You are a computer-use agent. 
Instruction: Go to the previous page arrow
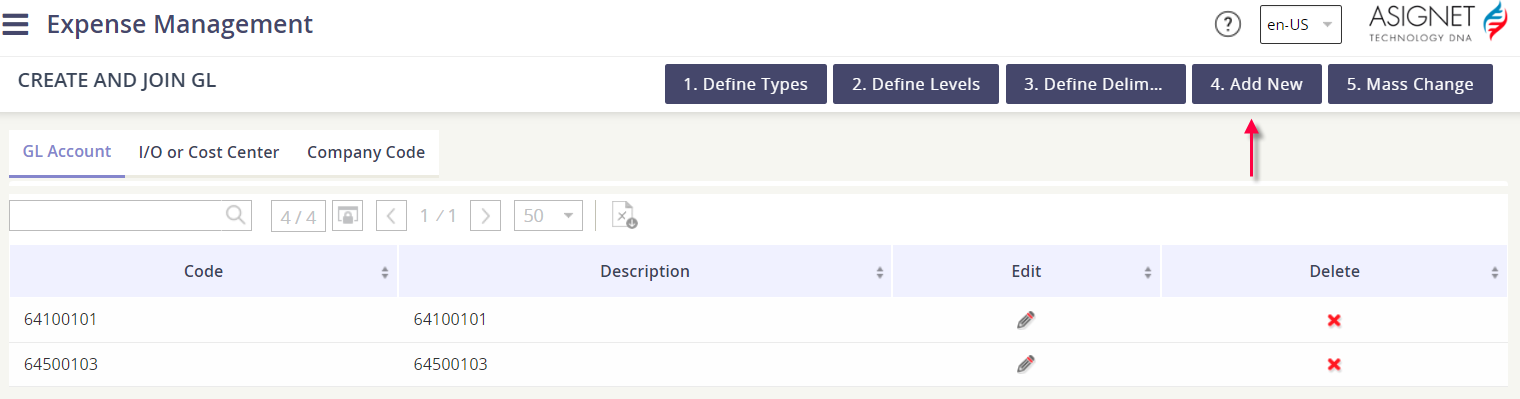coord(391,216)
